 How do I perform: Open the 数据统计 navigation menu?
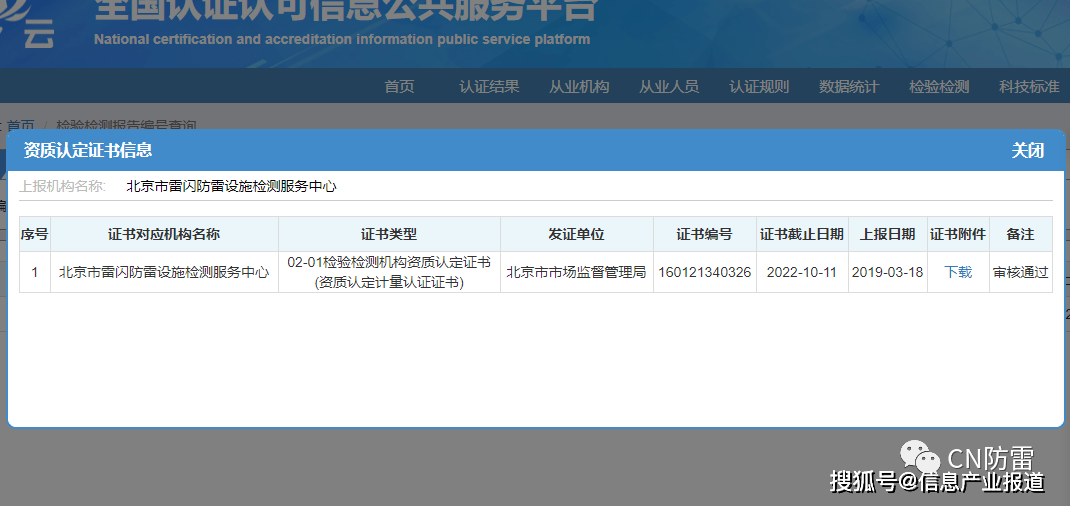[x=849, y=87]
